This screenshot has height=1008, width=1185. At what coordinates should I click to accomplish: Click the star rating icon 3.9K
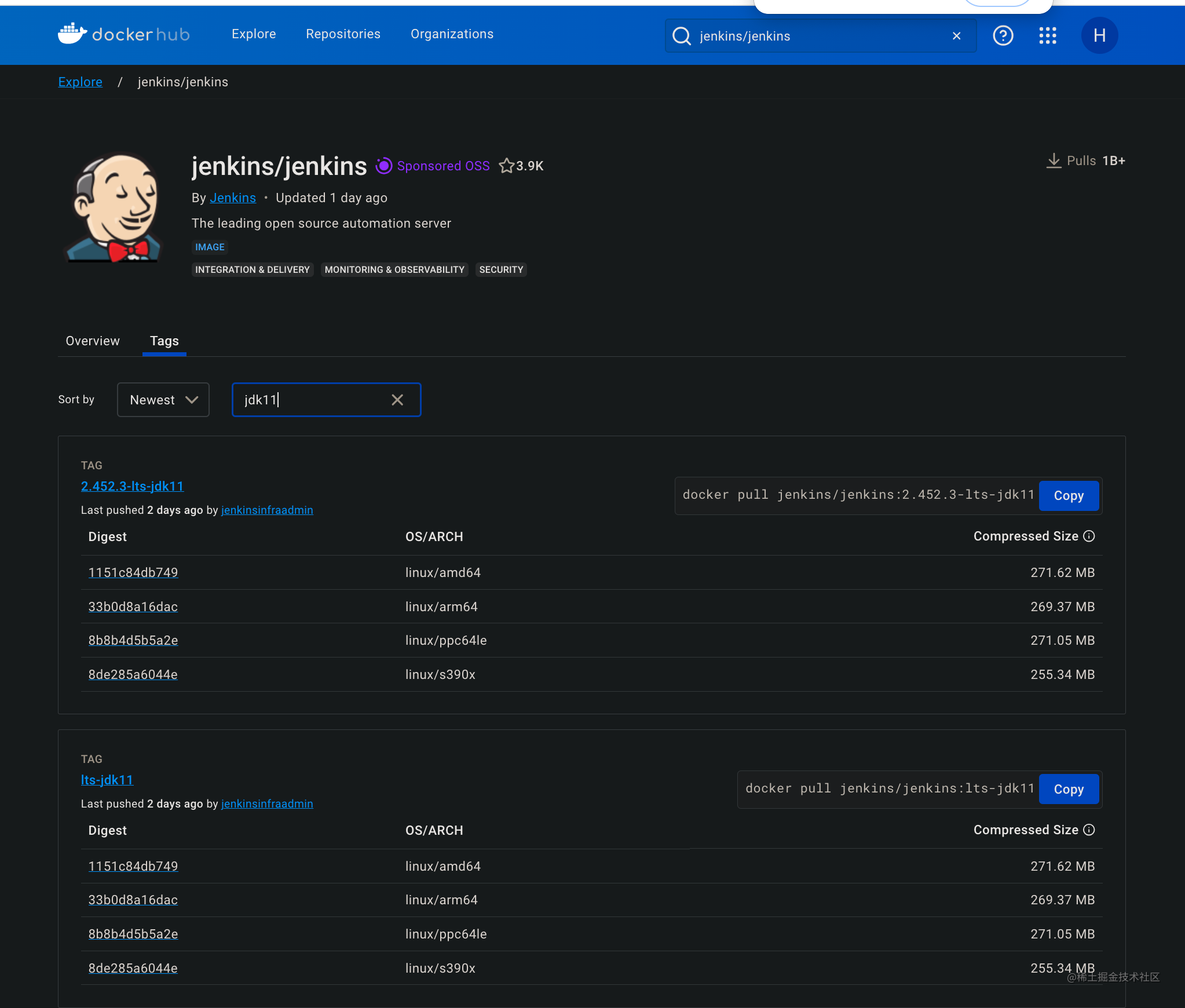(x=506, y=166)
